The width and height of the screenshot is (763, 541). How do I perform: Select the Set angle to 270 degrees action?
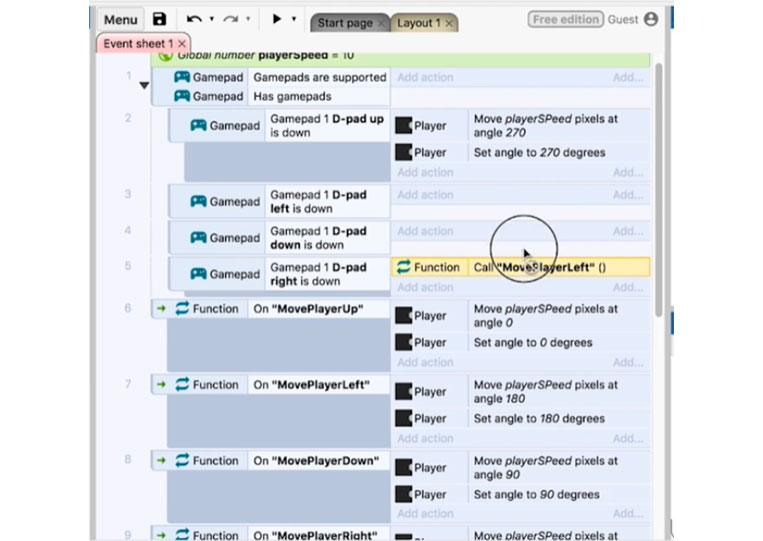point(521,152)
